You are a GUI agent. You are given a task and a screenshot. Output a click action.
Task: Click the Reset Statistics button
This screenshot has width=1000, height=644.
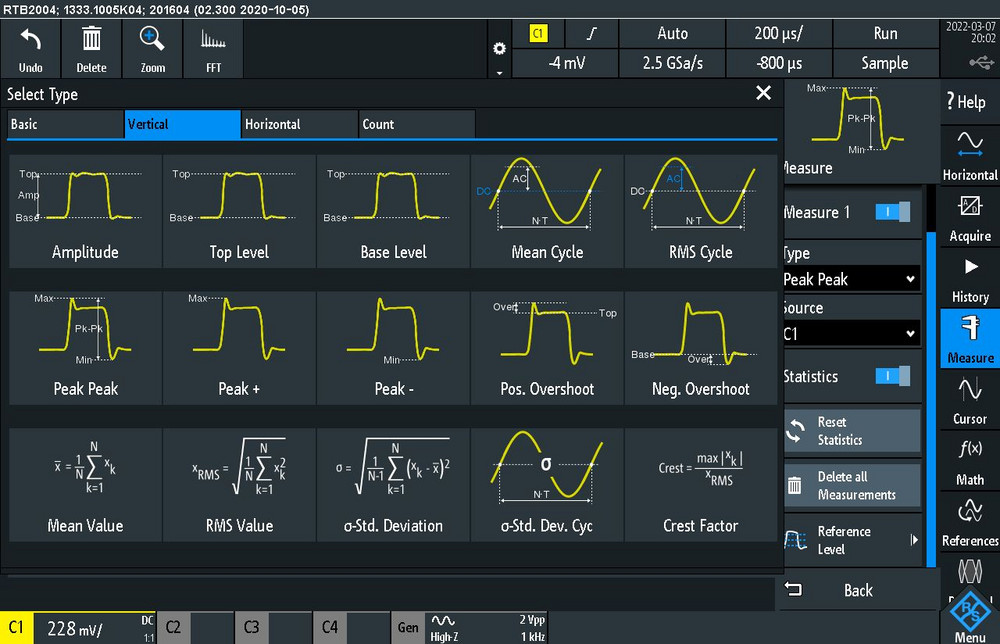click(x=852, y=431)
